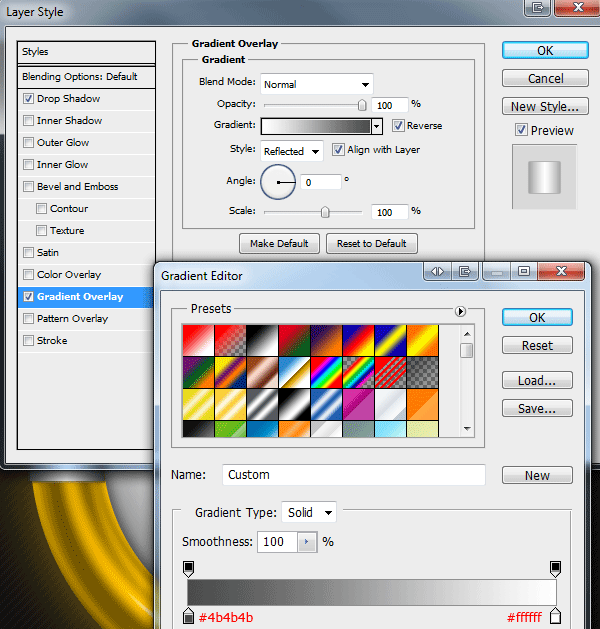Enable the Outer Glow checkbox
600x629 pixels.
[x=28, y=142]
